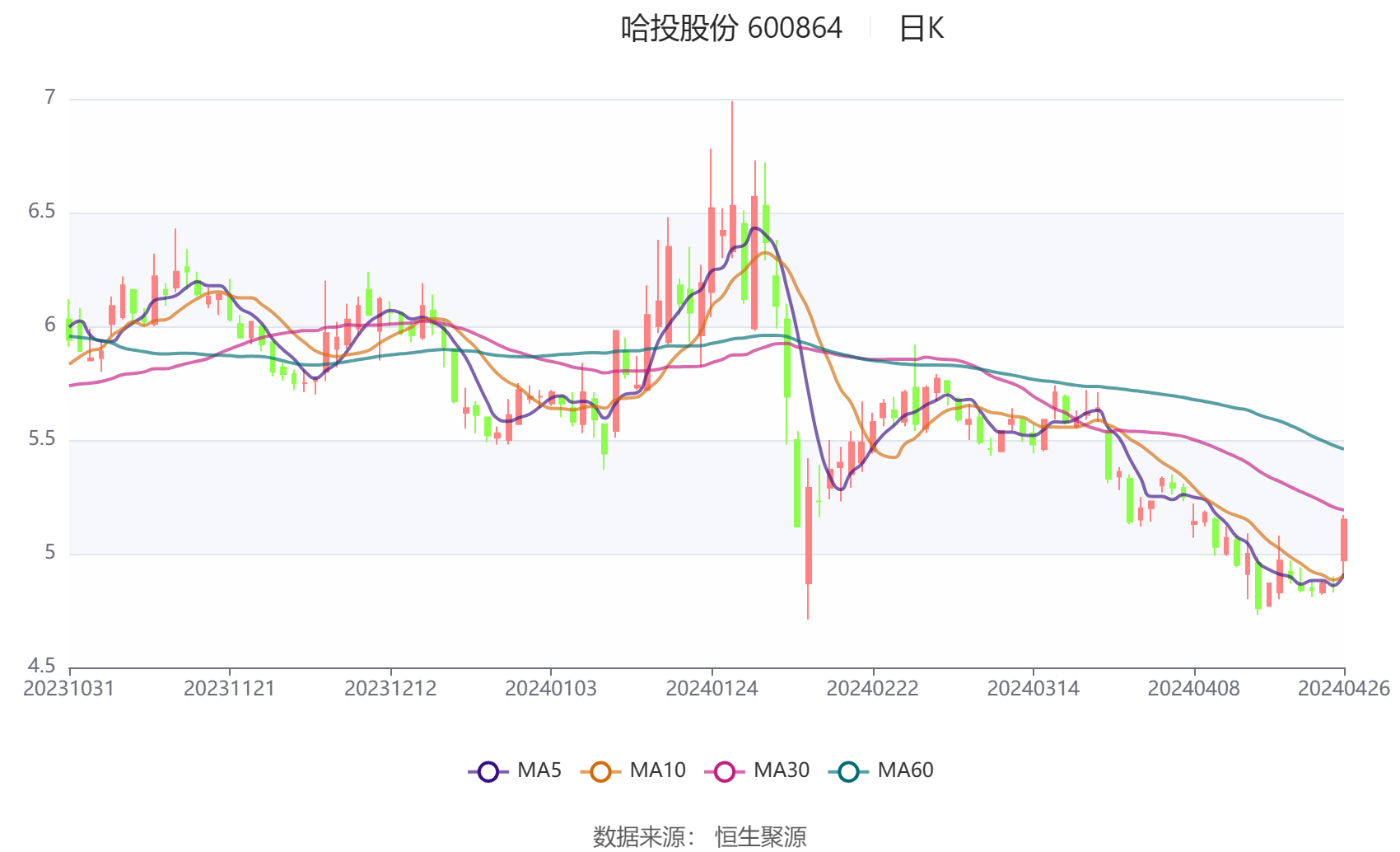Toggle the MA5 legend series
Screen dimensions: 1400x852
[515, 771]
